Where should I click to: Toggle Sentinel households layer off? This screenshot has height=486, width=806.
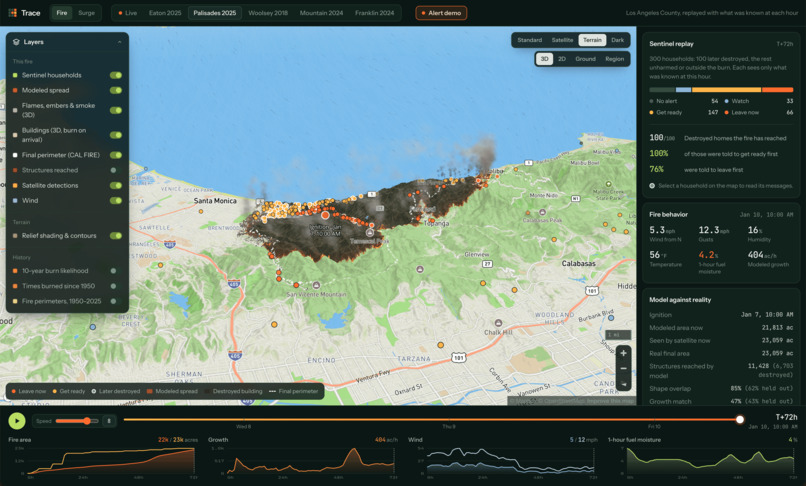click(116, 75)
